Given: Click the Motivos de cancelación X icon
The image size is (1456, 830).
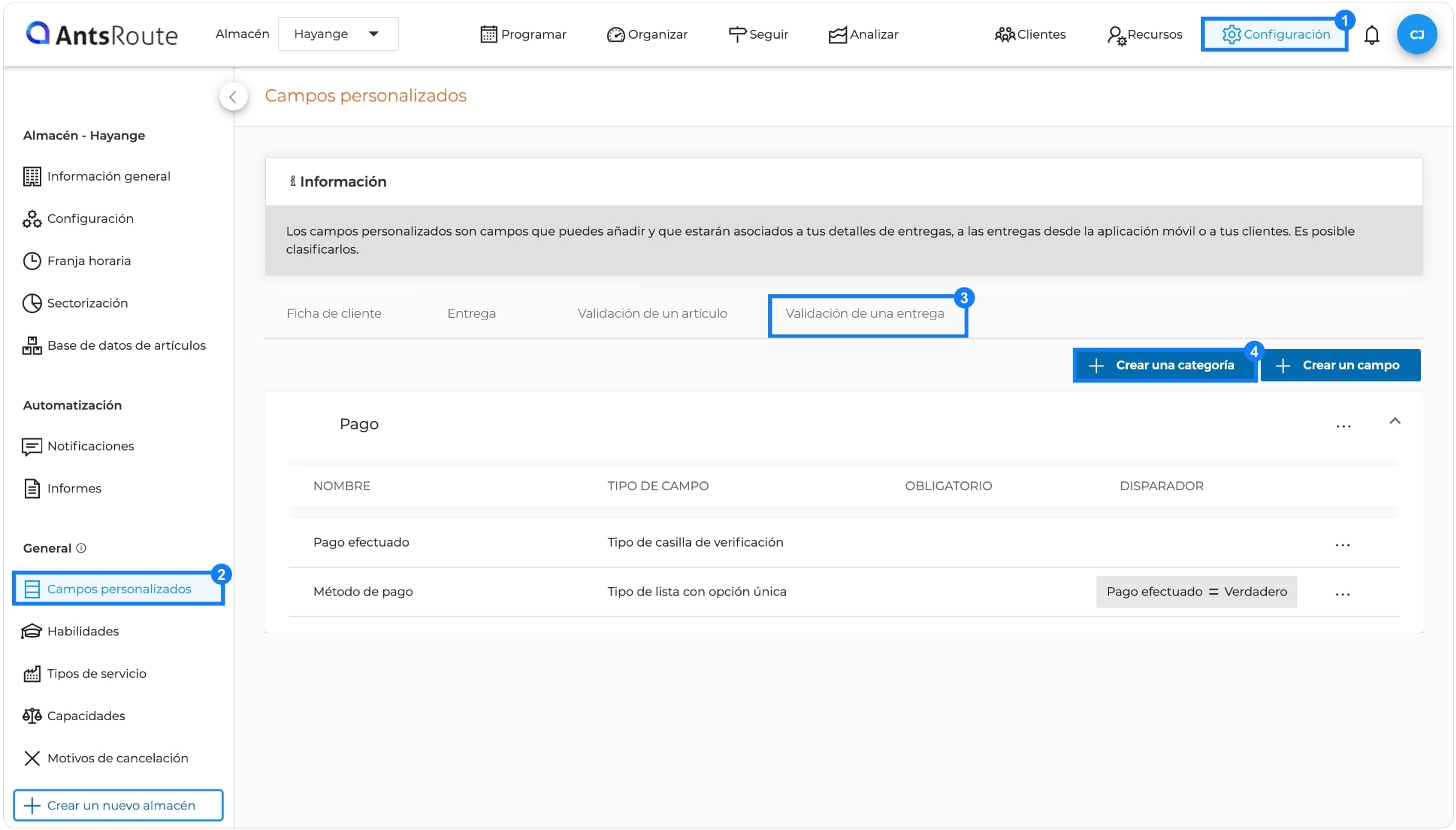Looking at the screenshot, I should 32,758.
